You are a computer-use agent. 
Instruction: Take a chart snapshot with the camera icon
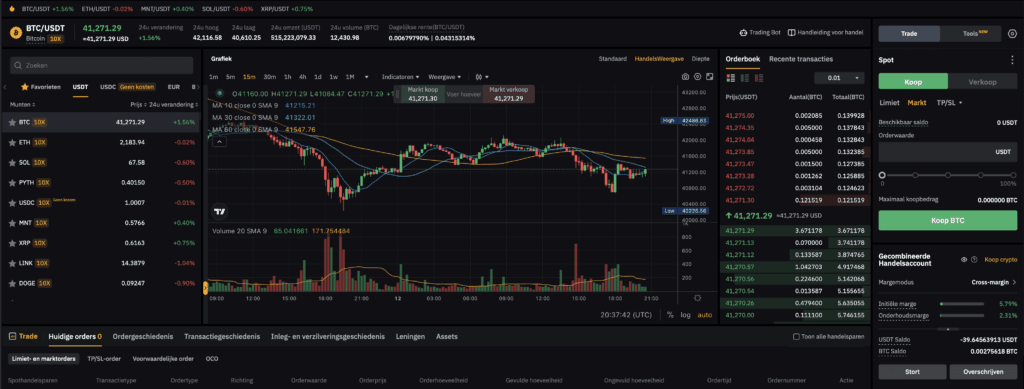coord(685,76)
